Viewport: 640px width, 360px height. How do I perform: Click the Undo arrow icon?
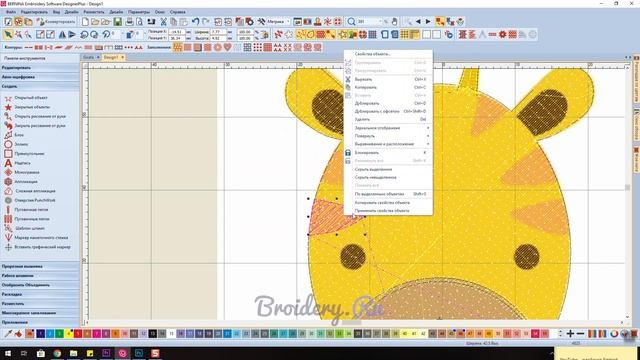pos(196,22)
